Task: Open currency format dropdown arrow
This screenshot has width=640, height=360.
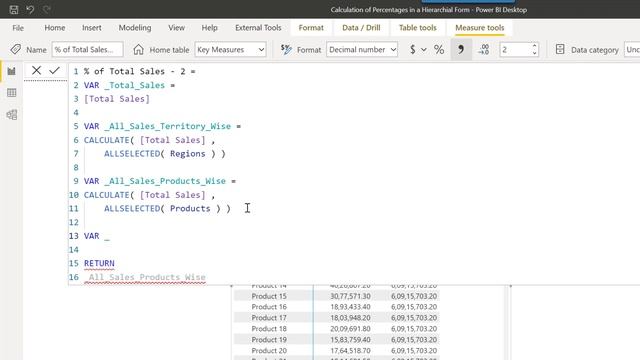Action: (424, 50)
